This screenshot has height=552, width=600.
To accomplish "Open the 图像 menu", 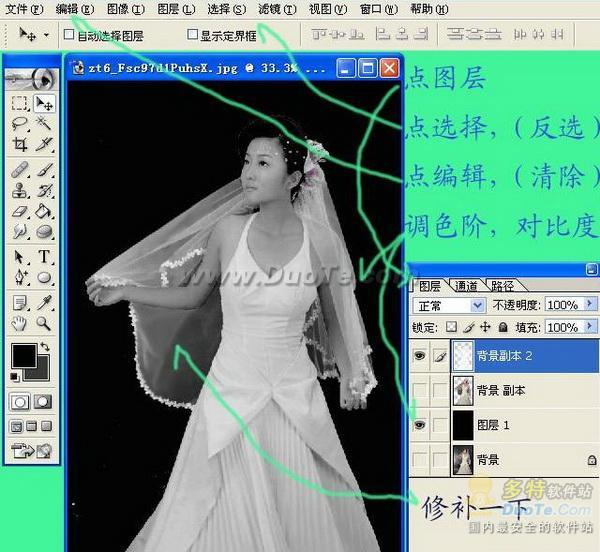I will click(126, 9).
